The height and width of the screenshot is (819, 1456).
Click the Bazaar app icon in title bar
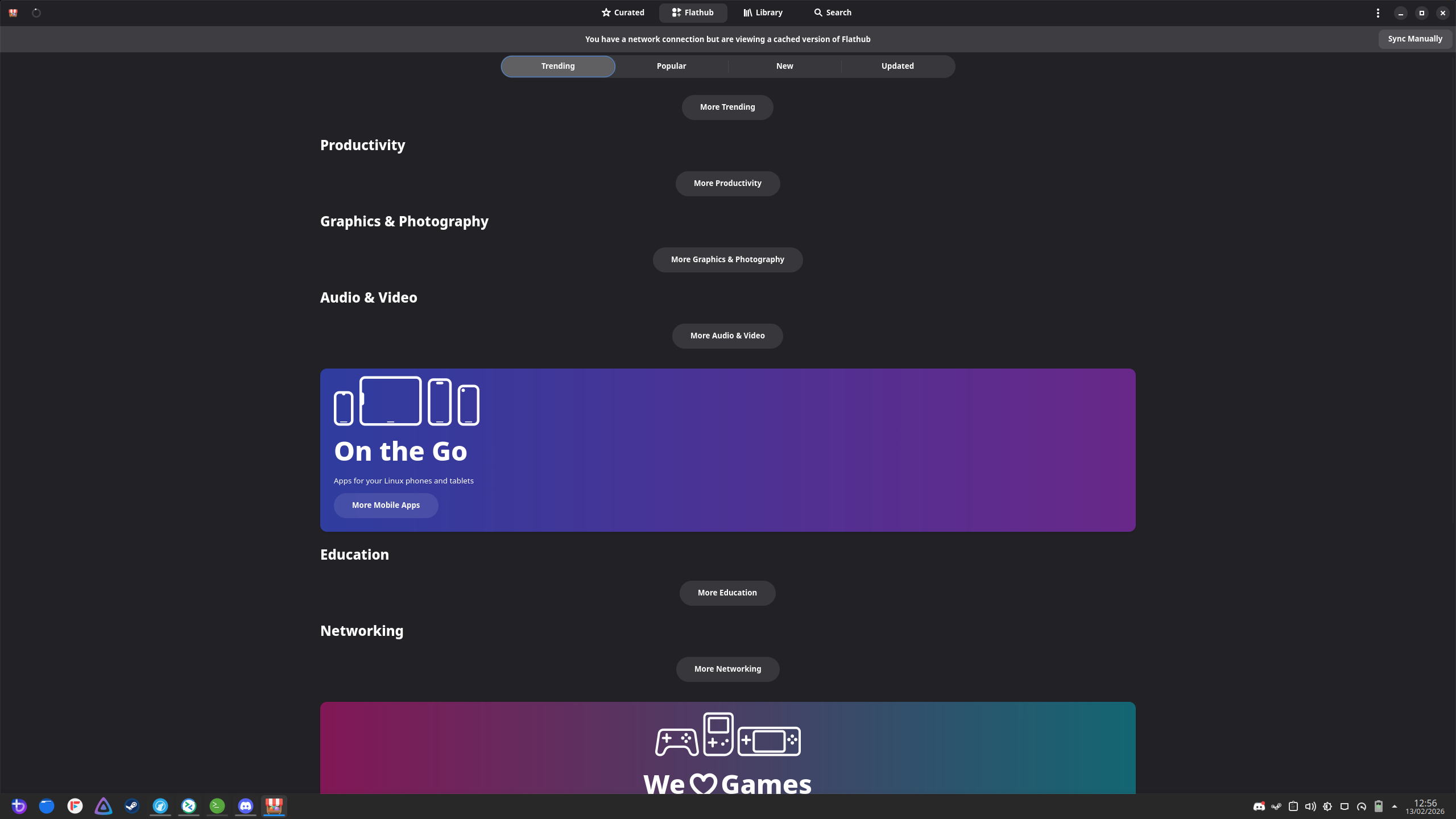pos(13,13)
